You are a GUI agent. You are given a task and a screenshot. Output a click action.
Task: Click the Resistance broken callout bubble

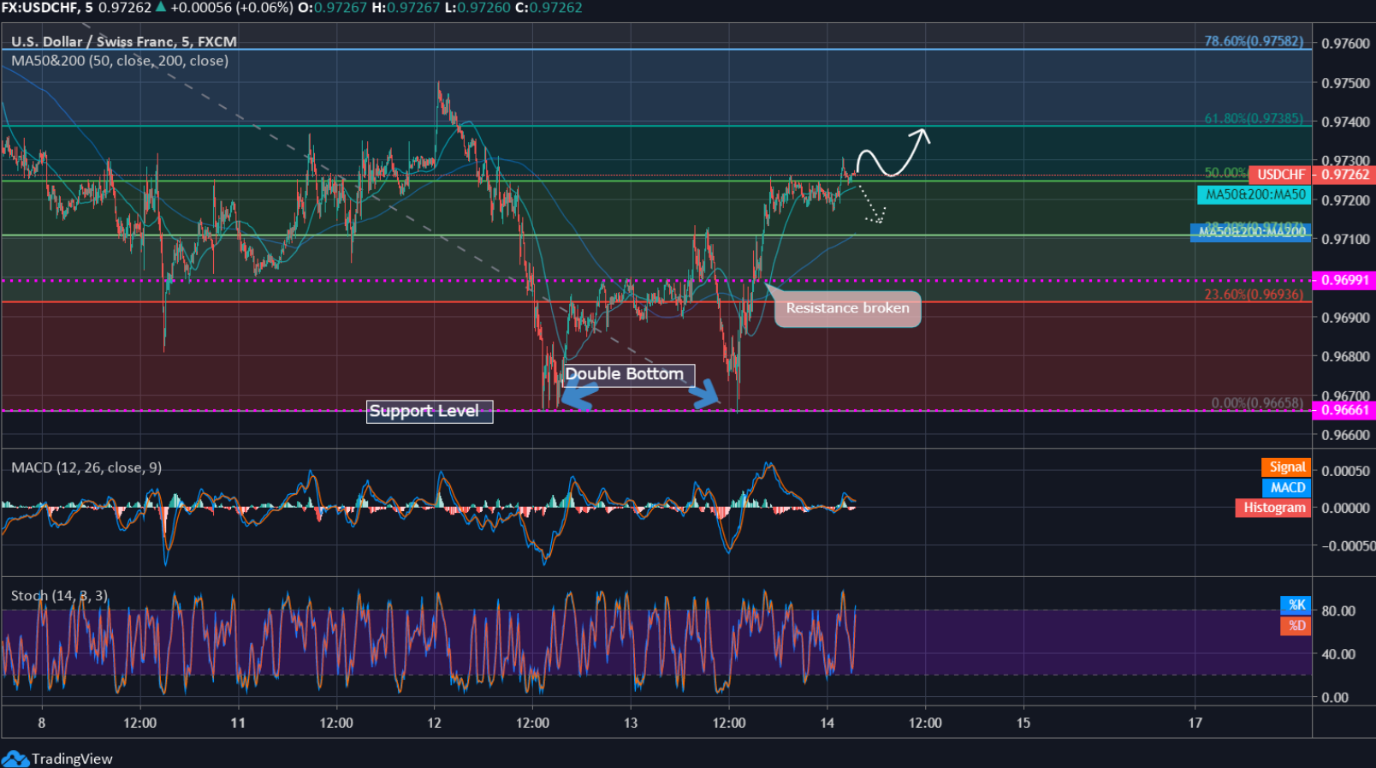point(847,308)
